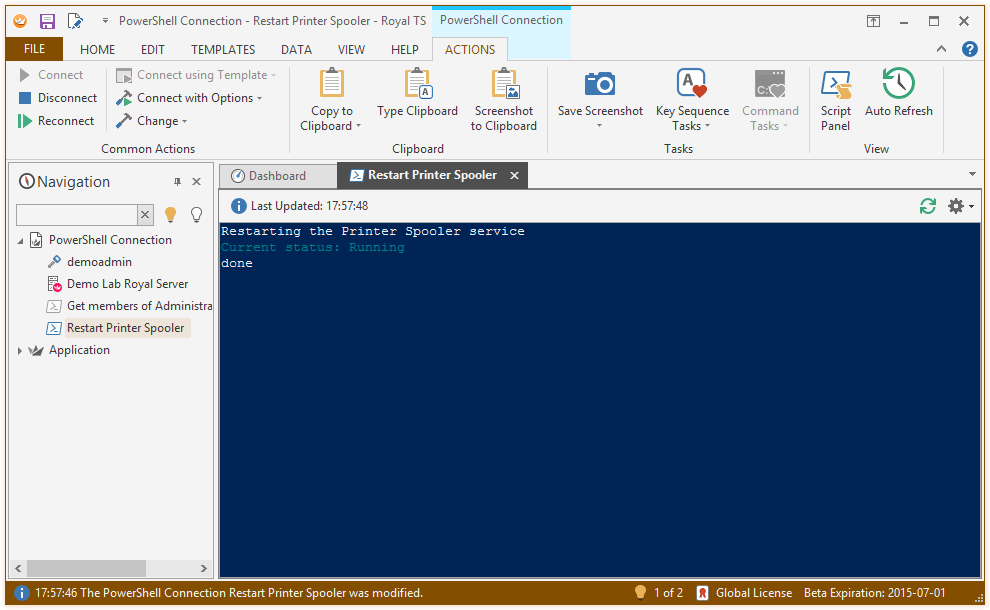Screen dimensions: 990x610
Task: Switch to the HELP ribbon tab
Action: [x=405, y=50]
